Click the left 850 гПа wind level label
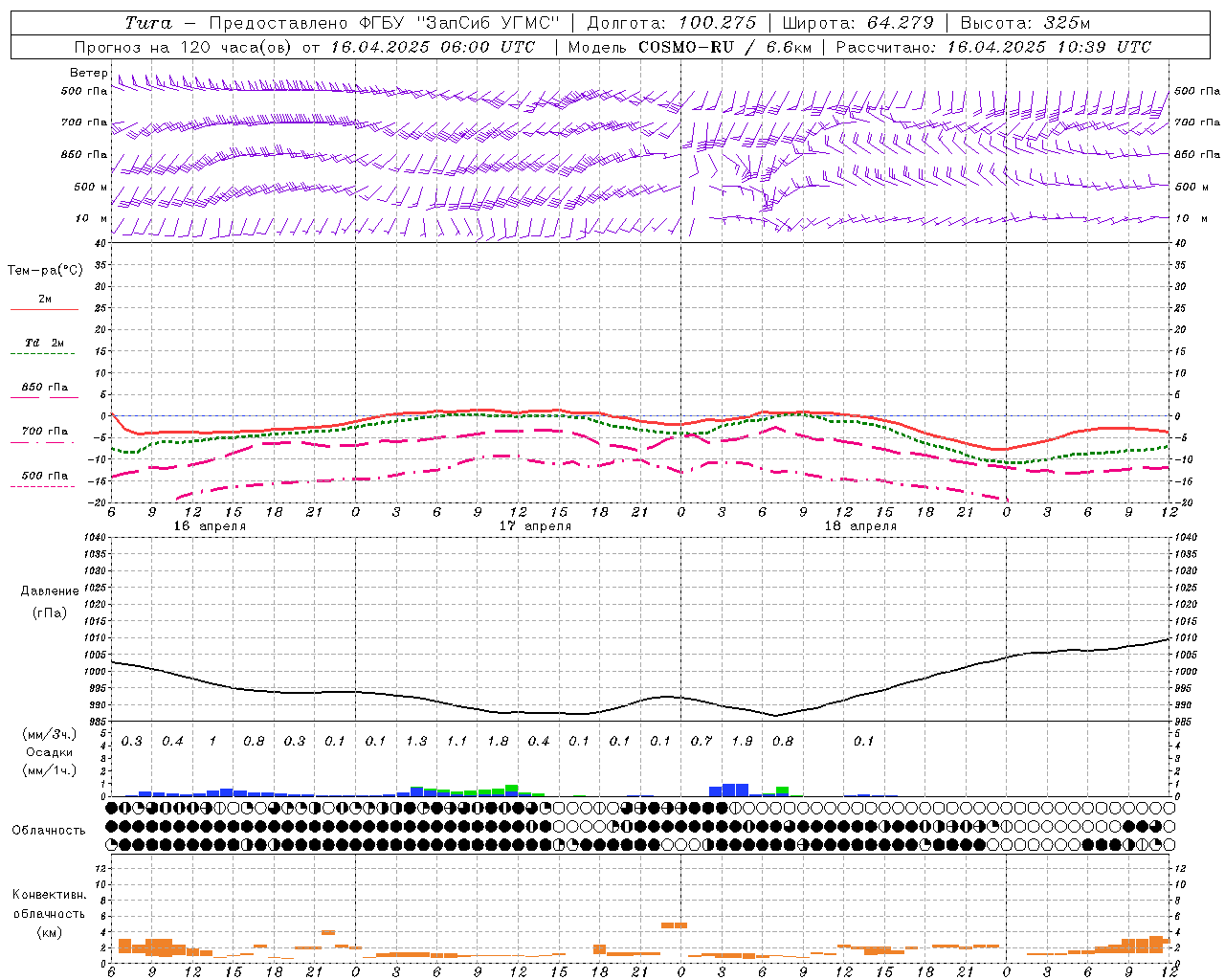The image size is (1225, 980). 84,154
